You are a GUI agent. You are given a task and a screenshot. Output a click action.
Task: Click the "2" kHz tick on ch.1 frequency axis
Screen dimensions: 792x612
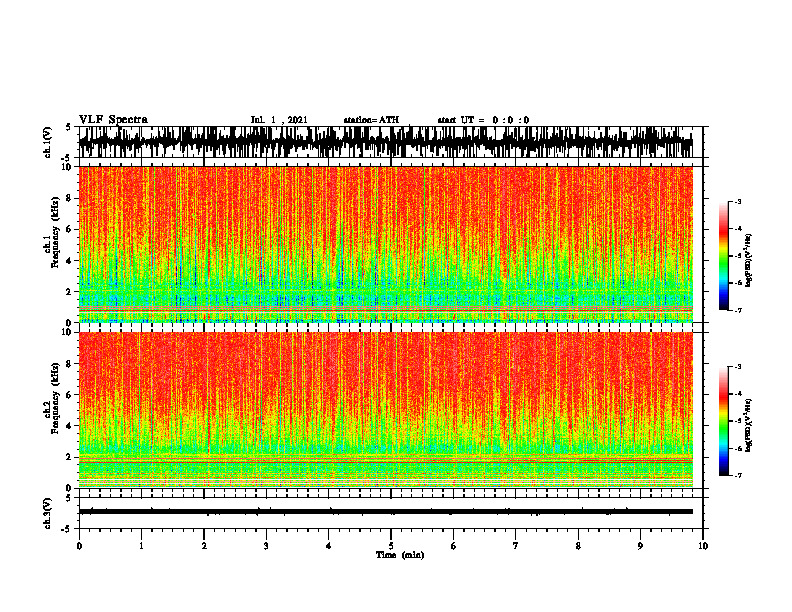pyautogui.click(x=70, y=292)
